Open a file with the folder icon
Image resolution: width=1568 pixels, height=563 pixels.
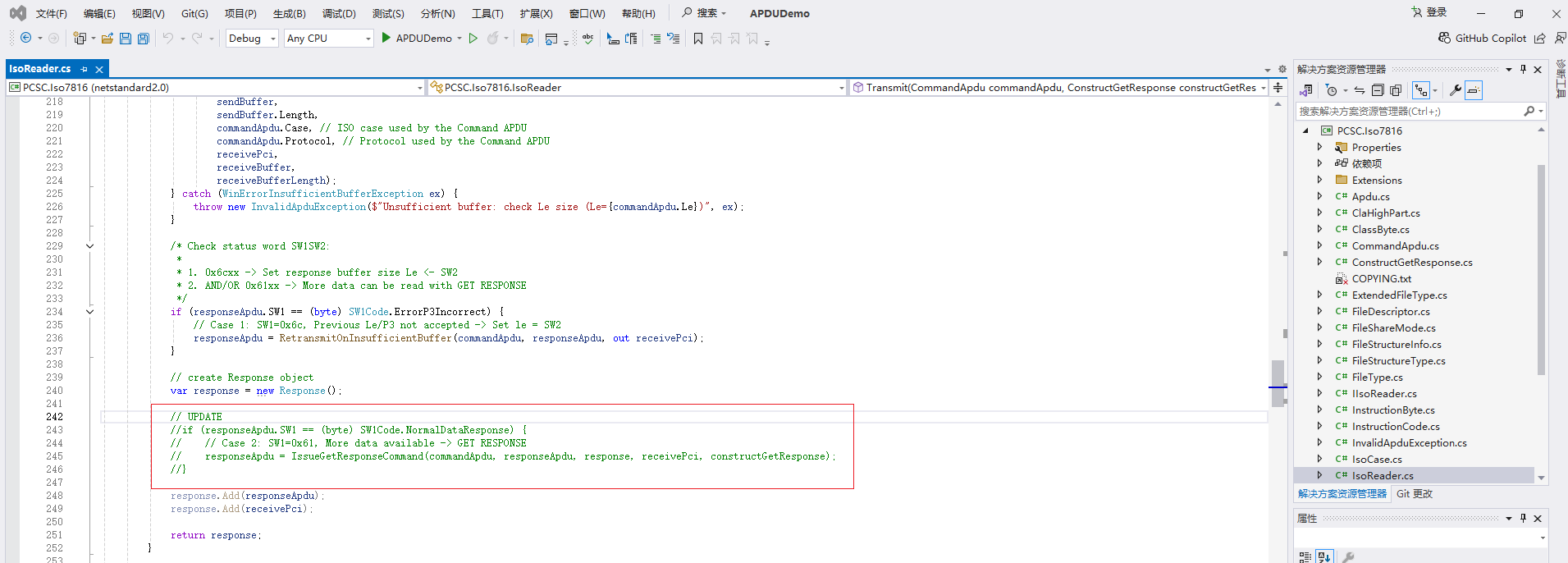coord(107,39)
